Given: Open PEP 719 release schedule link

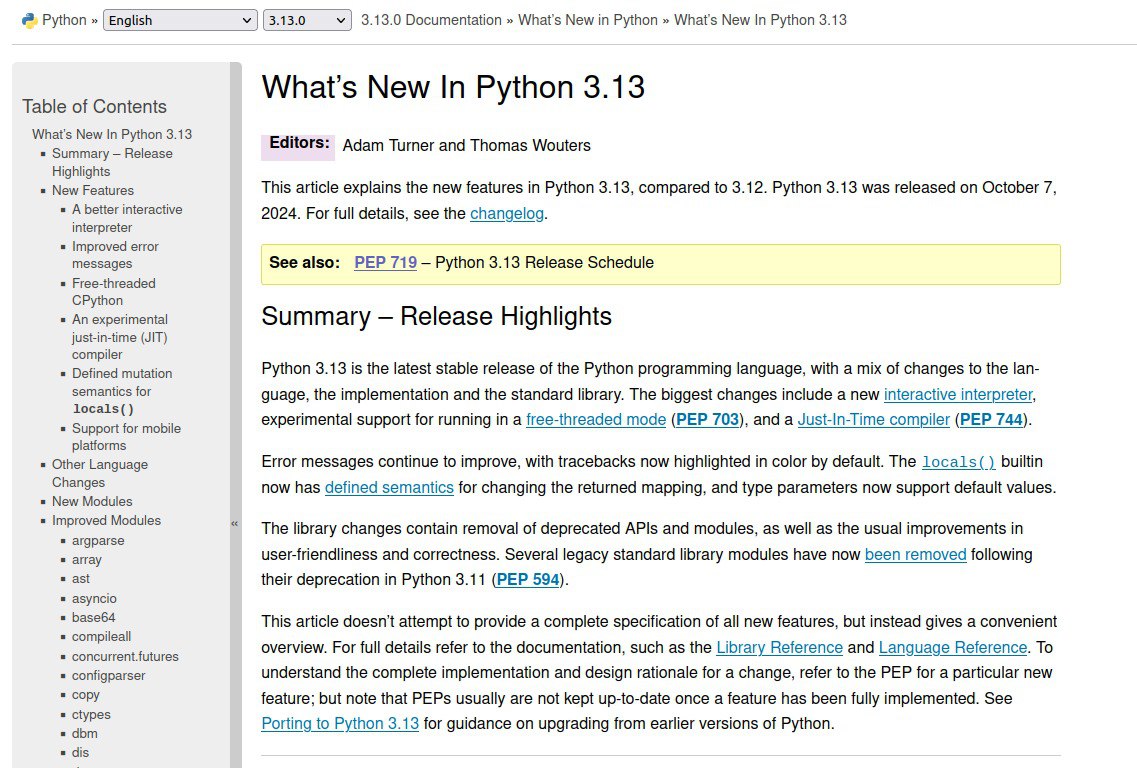Looking at the screenshot, I should (385, 263).
